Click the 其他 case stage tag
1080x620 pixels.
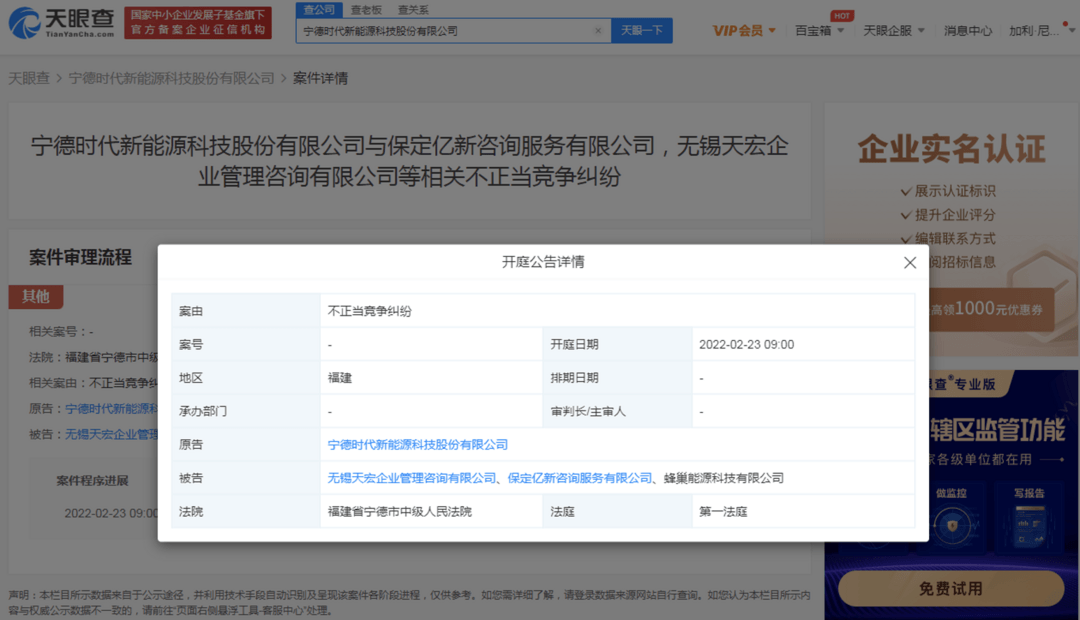36,297
